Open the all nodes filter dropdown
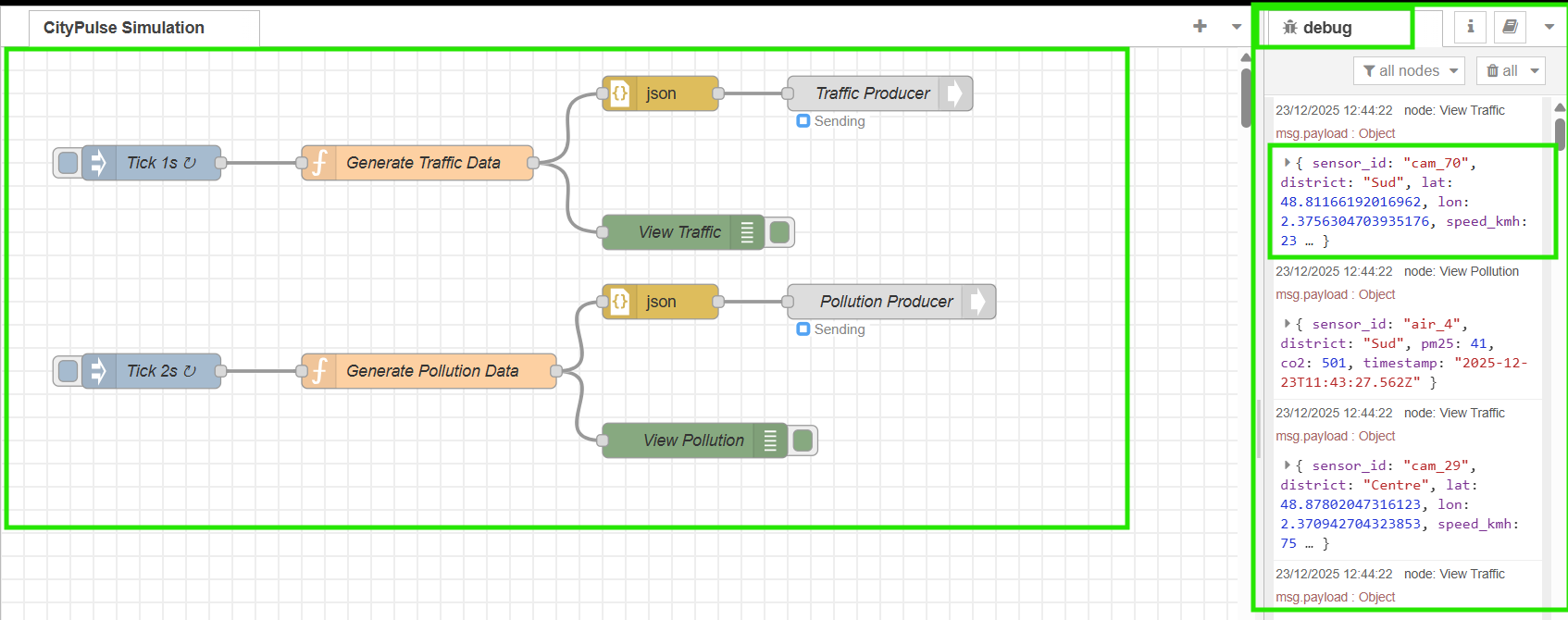 click(x=1410, y=70)
